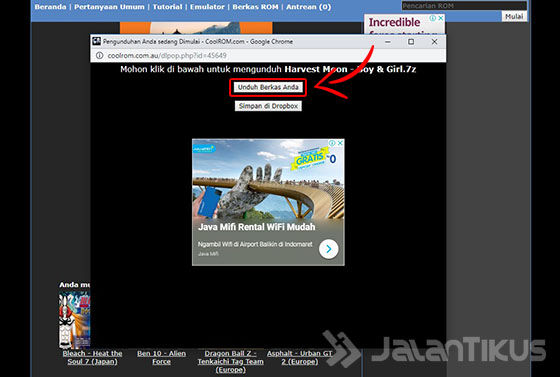The width and height of the screenshot is (560, 377).
Task: Open the Emulator menu item
Action: 207,7
